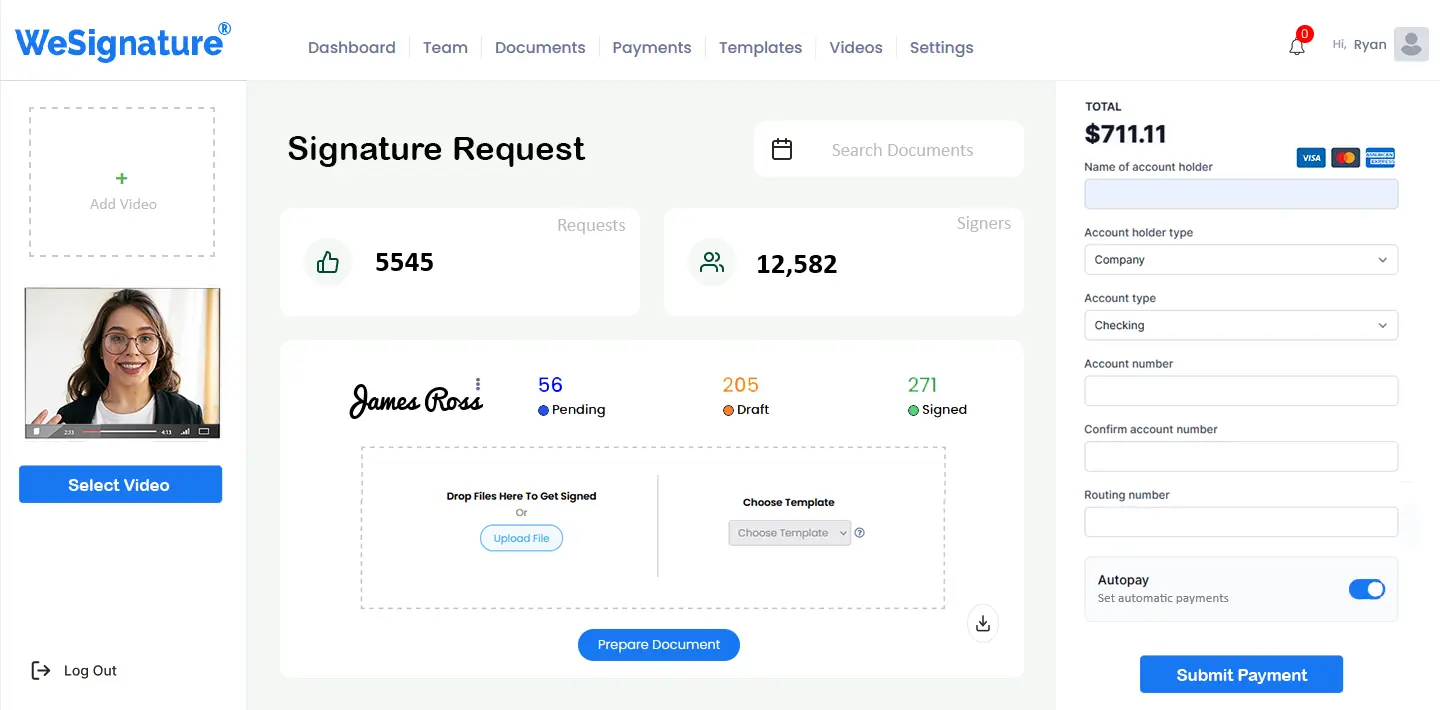The width and height of the screenshot is (1440, 710).
Task: Click the 12,582 signers value
Action: pos(797,264)
